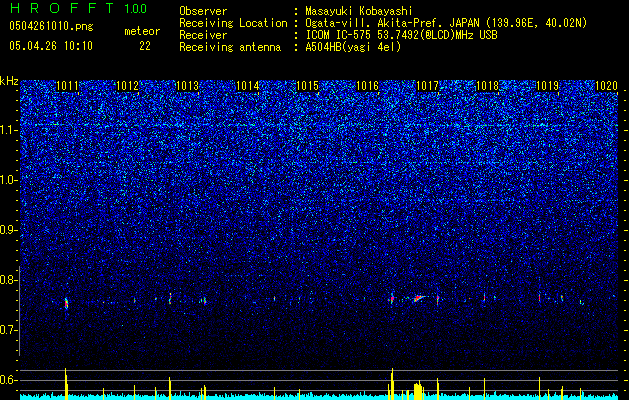Click the bright meteor echo just before 1011

[66, 303]
